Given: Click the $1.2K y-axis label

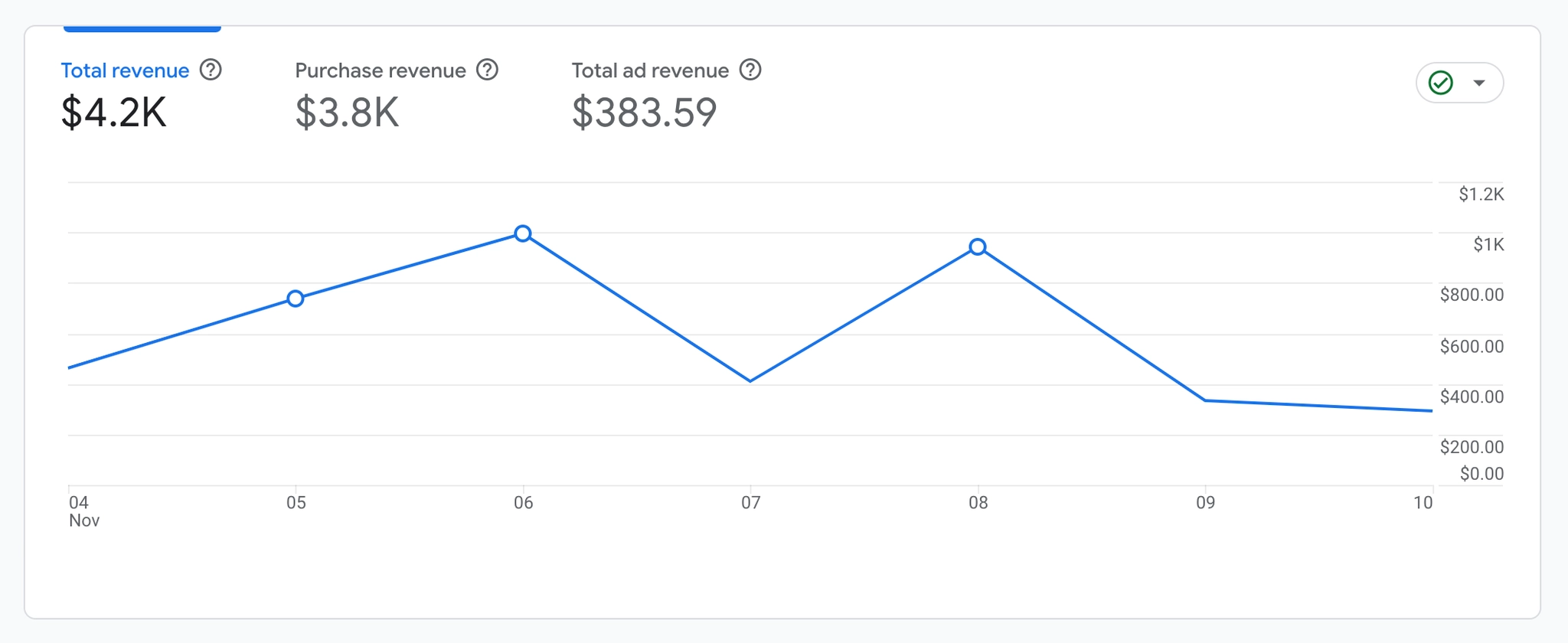Looking at the screenshot, I should 1481,194.
